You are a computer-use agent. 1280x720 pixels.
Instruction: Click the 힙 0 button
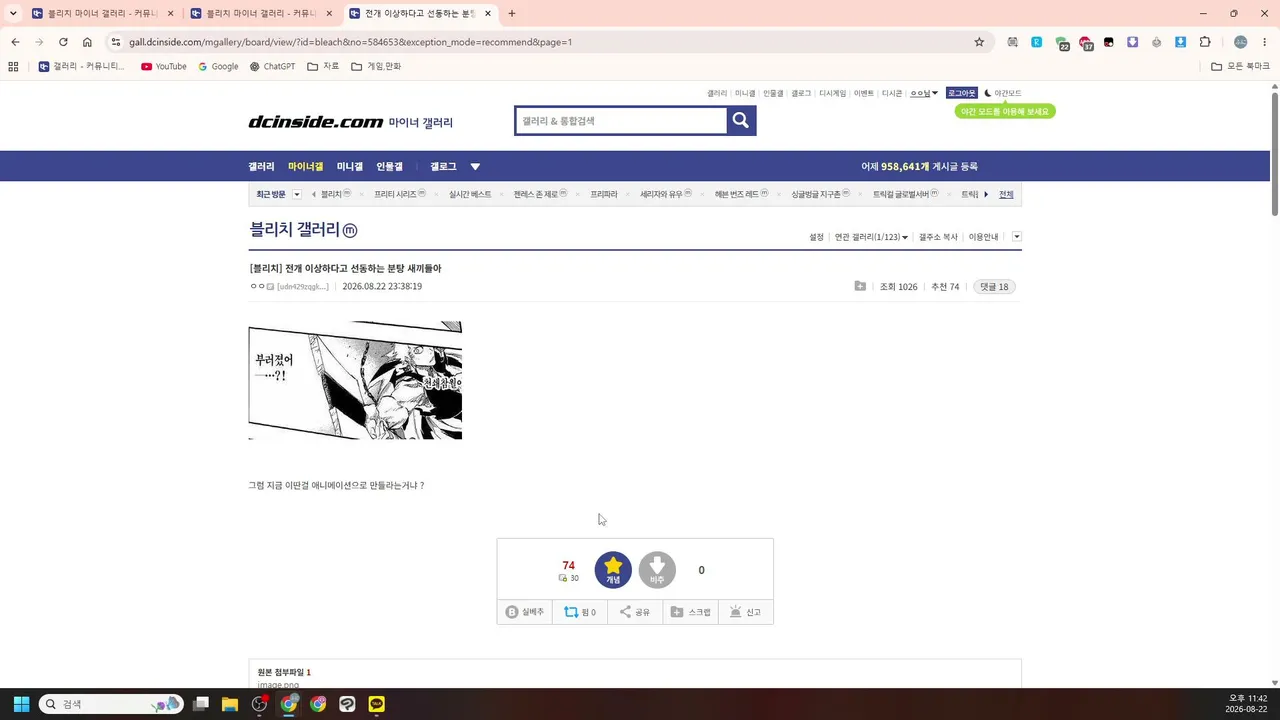tap(580, 612)
